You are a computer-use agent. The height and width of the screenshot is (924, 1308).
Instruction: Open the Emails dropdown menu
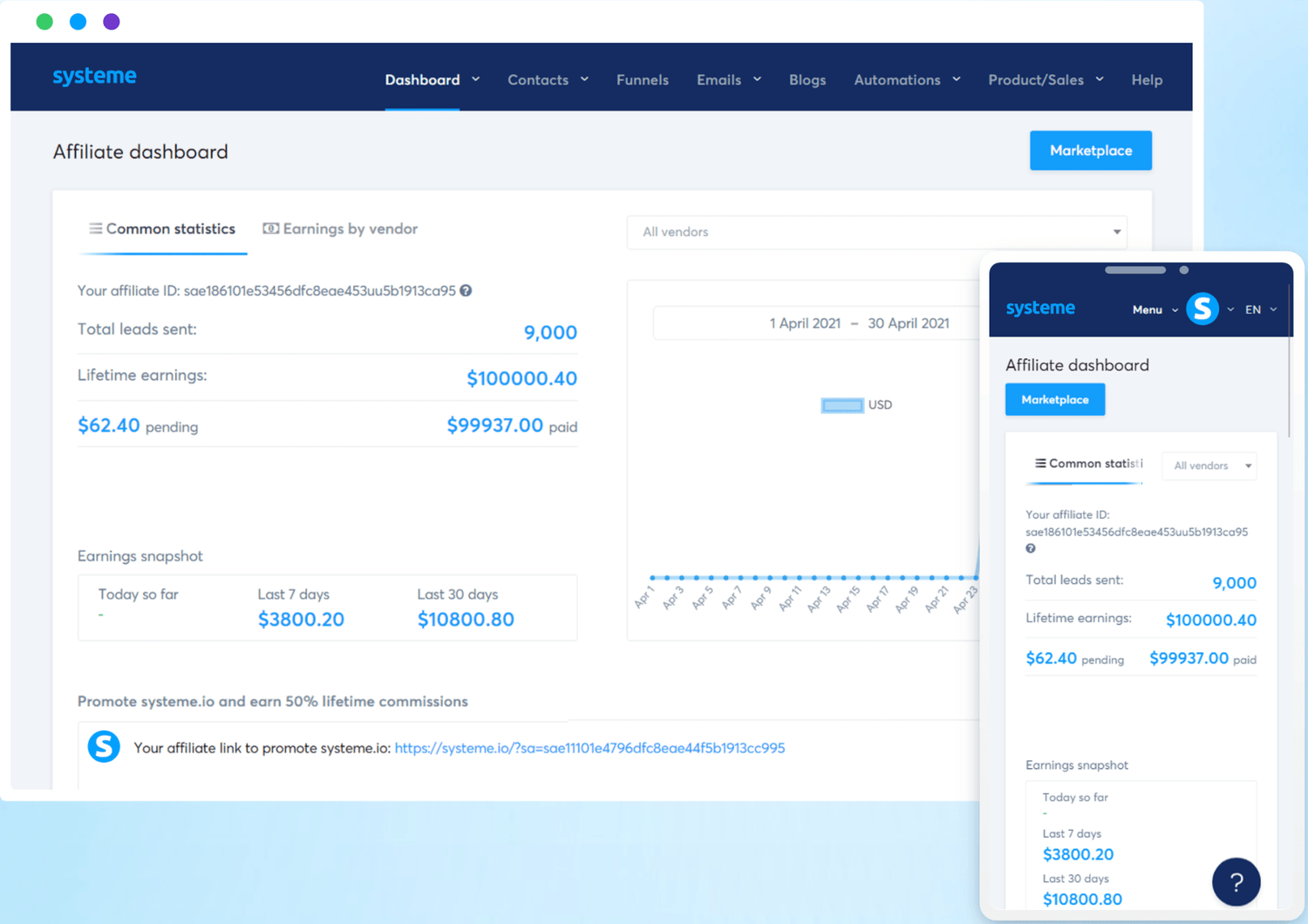coord(729,80)
